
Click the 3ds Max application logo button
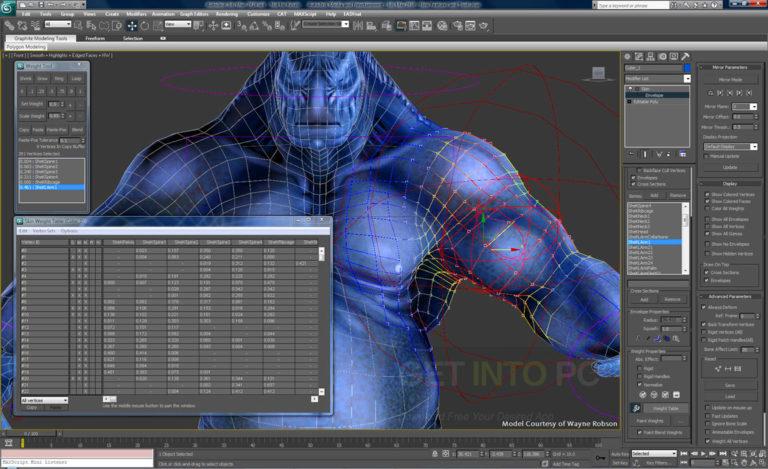tap(8, 8)
